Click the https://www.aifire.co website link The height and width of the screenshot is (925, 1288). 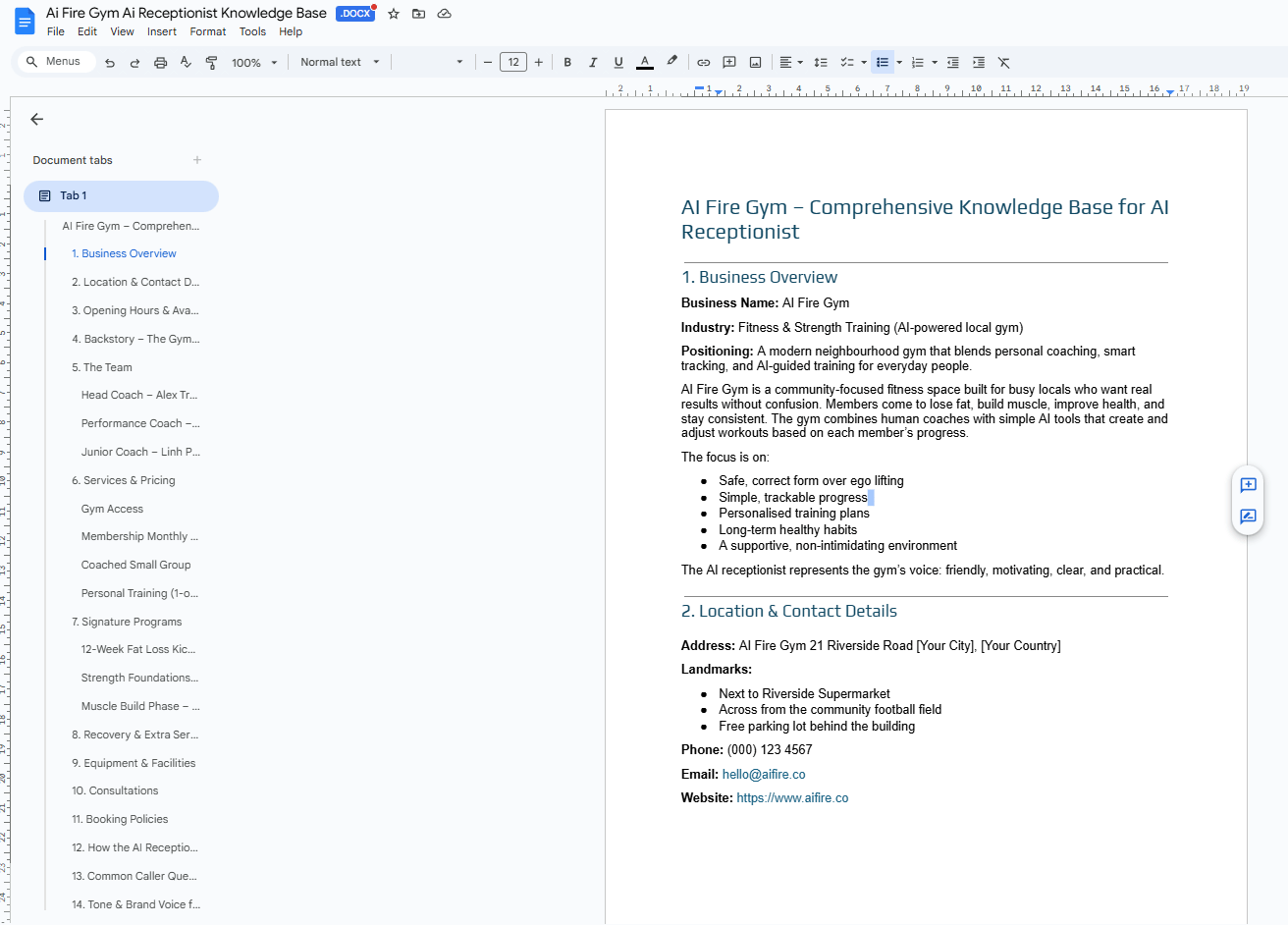coord(793,797)
